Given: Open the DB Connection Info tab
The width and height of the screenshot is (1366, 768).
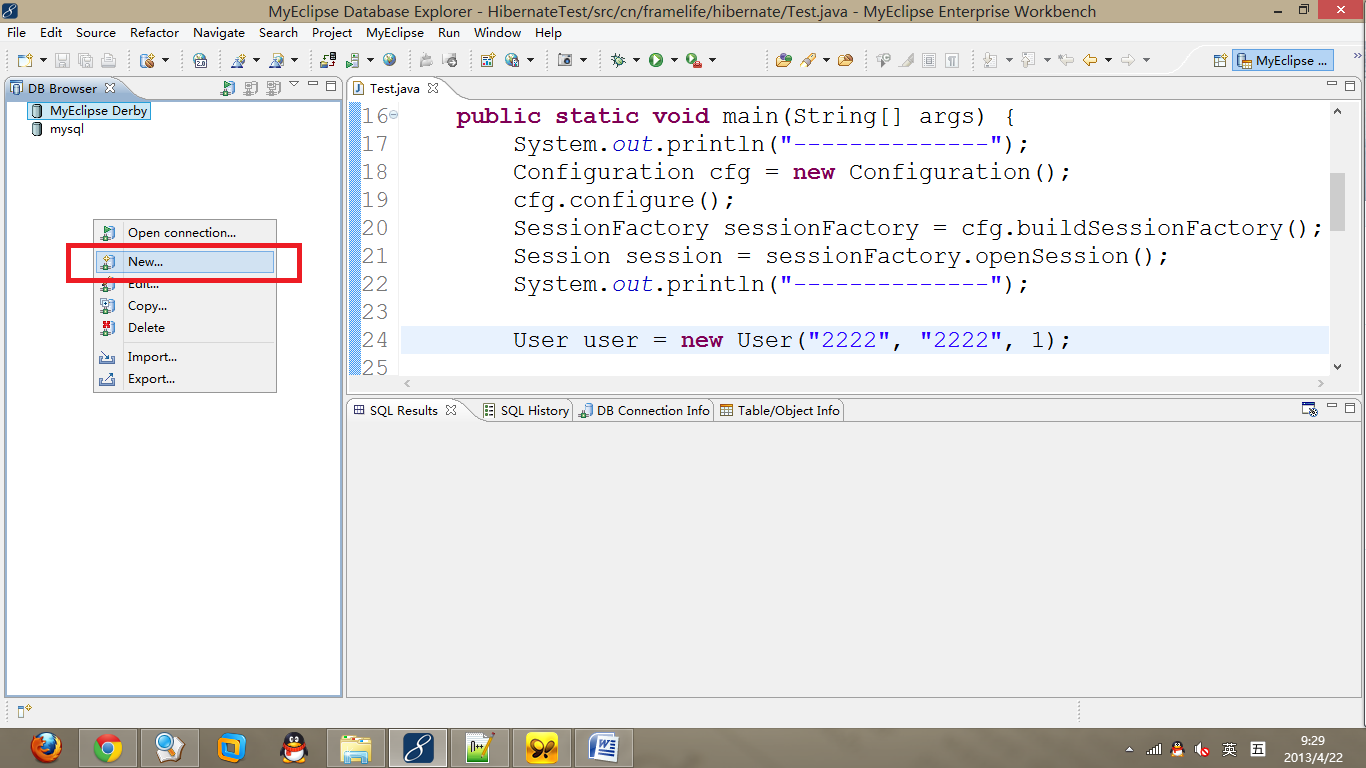Looking at the screenshot, I should tap(645, 410).
